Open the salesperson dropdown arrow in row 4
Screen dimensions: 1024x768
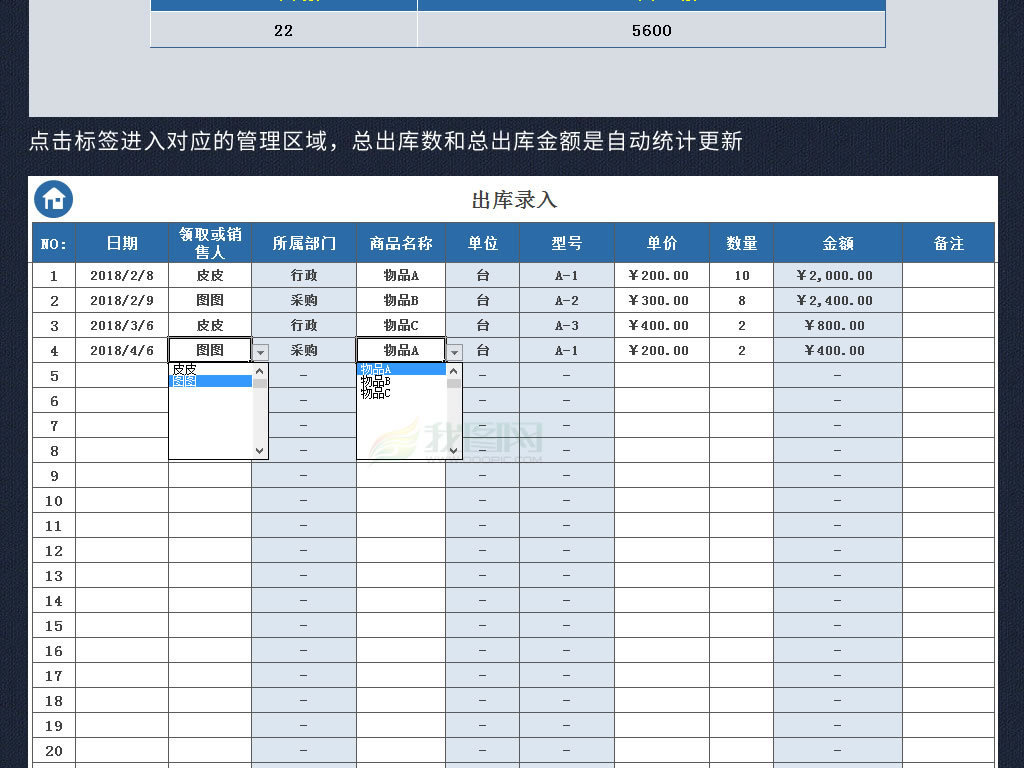pyautogui.click(x=260, y=350)
